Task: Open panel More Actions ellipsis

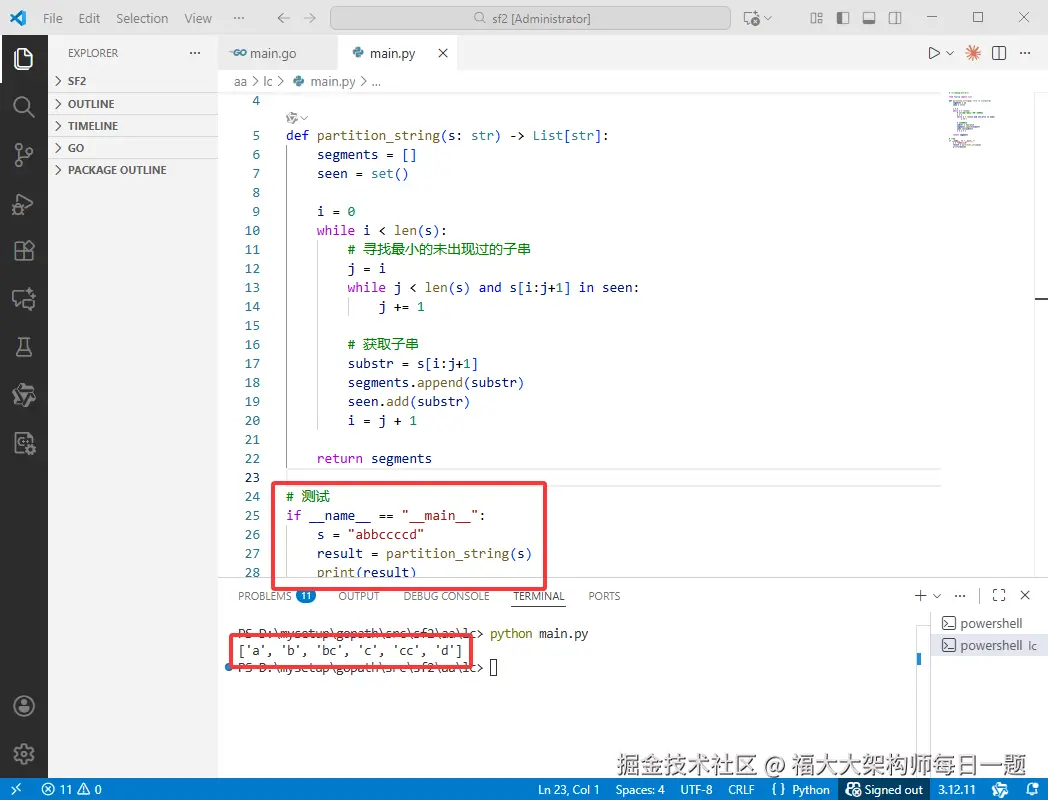Action: [960, 595]
